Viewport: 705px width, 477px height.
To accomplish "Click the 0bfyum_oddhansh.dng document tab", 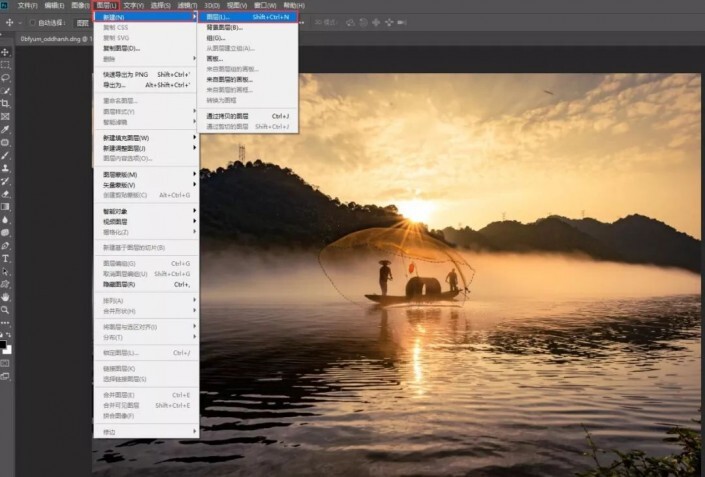I will 45,39.
